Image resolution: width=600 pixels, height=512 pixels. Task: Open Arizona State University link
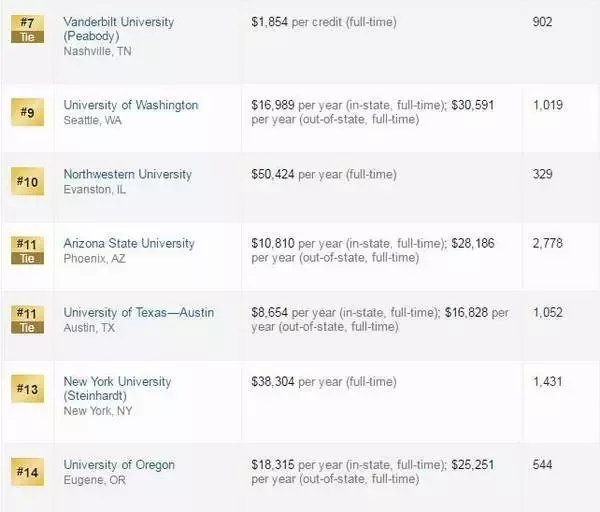click(x=129, y=243)
